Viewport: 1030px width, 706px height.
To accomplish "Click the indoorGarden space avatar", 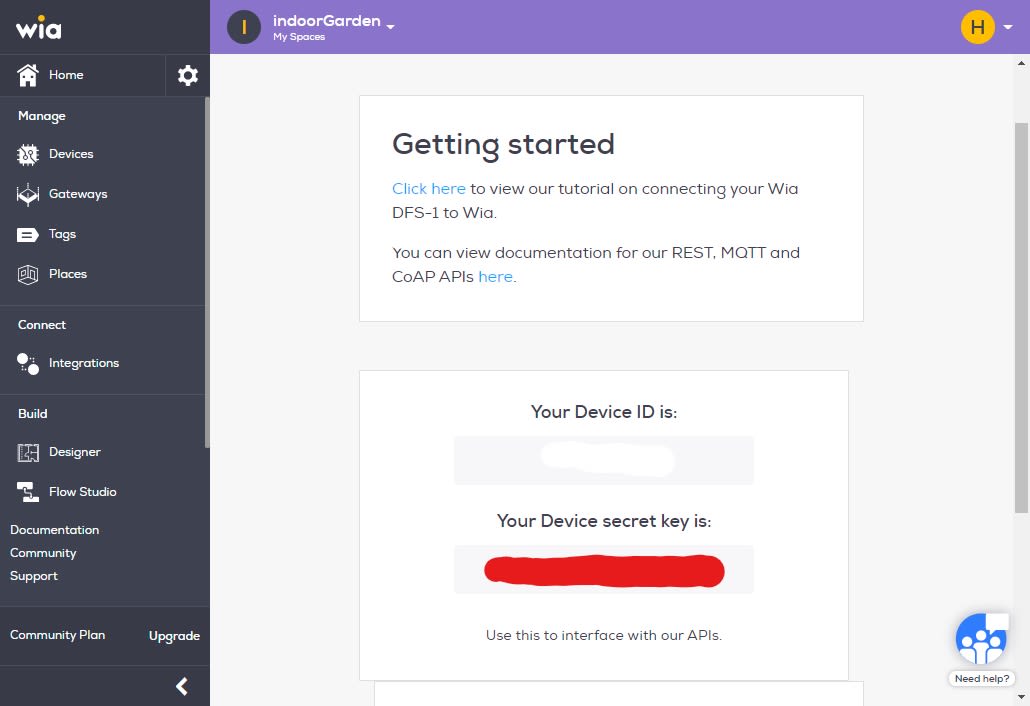I will (244, 27).
